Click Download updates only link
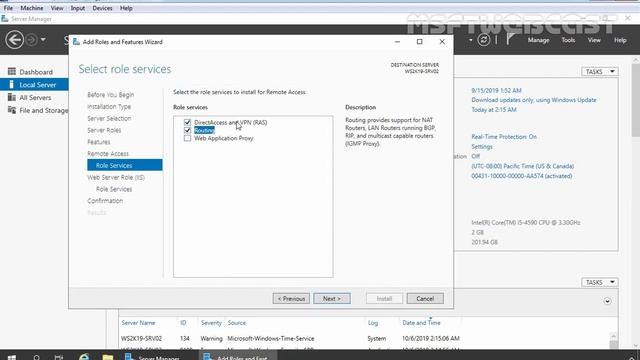This screenshot has height=360, width=640. pyautogui.click(x=534, y=100)
